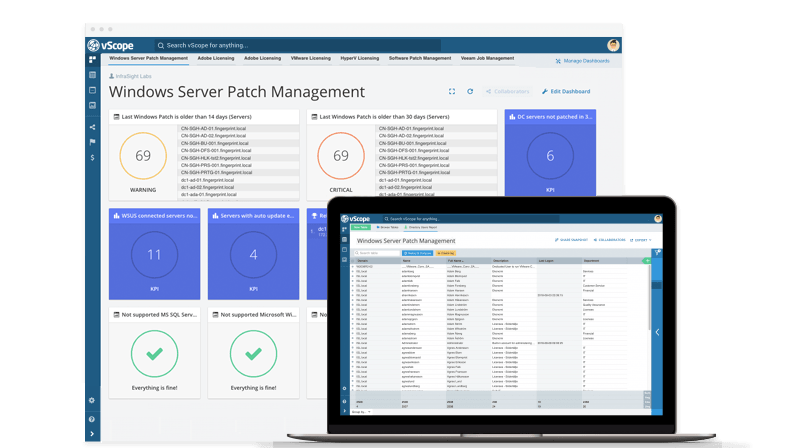800x448 pixels.
Task: Open the settings gear in laptop sidebar
Action: coord(344,388)
